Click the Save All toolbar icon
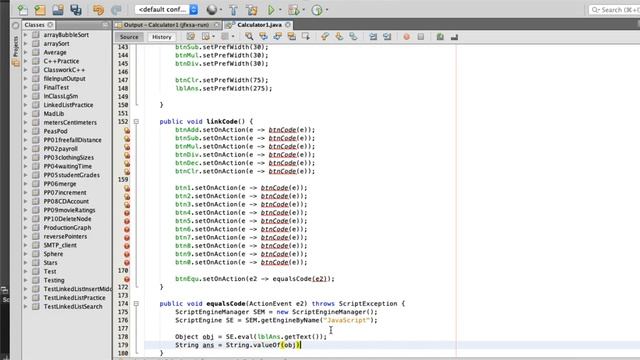Viewport: 640px width, 360px height. pyautogui.click(x=76, y=10)
